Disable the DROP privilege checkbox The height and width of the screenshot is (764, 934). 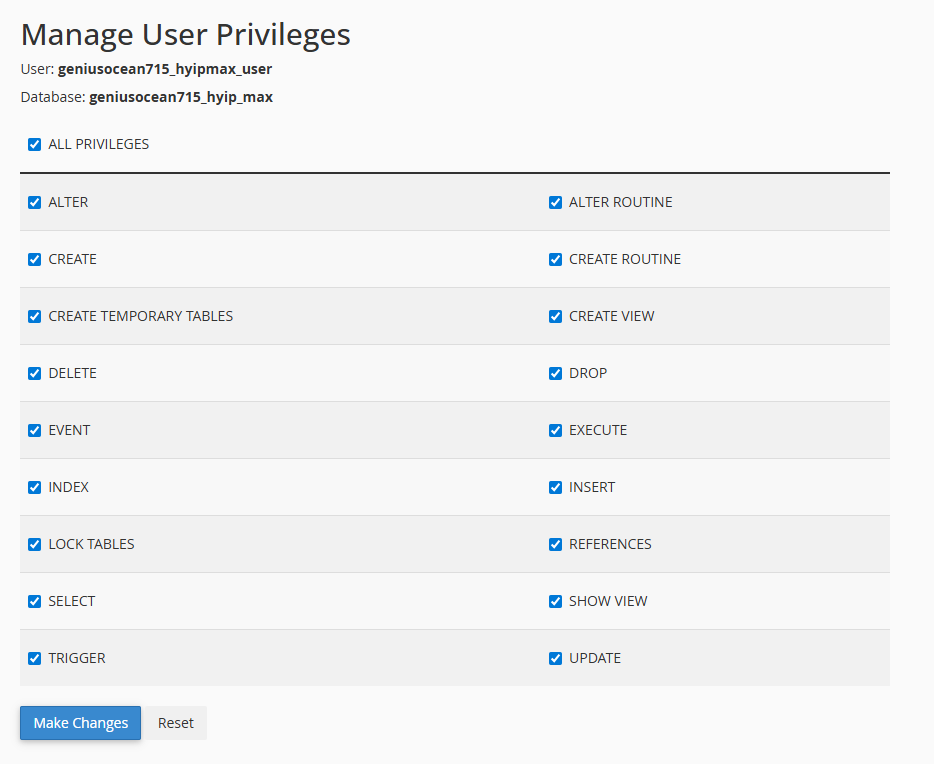tap(555, 373)
